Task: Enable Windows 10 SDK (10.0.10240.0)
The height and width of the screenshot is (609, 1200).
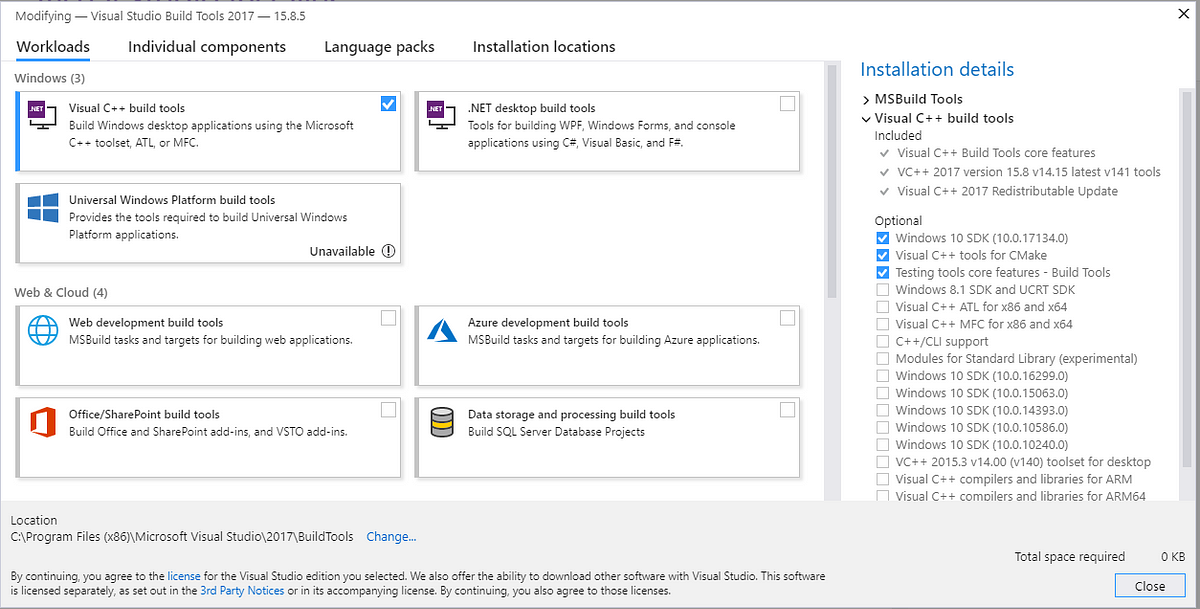Action: [x=882, y=444]
